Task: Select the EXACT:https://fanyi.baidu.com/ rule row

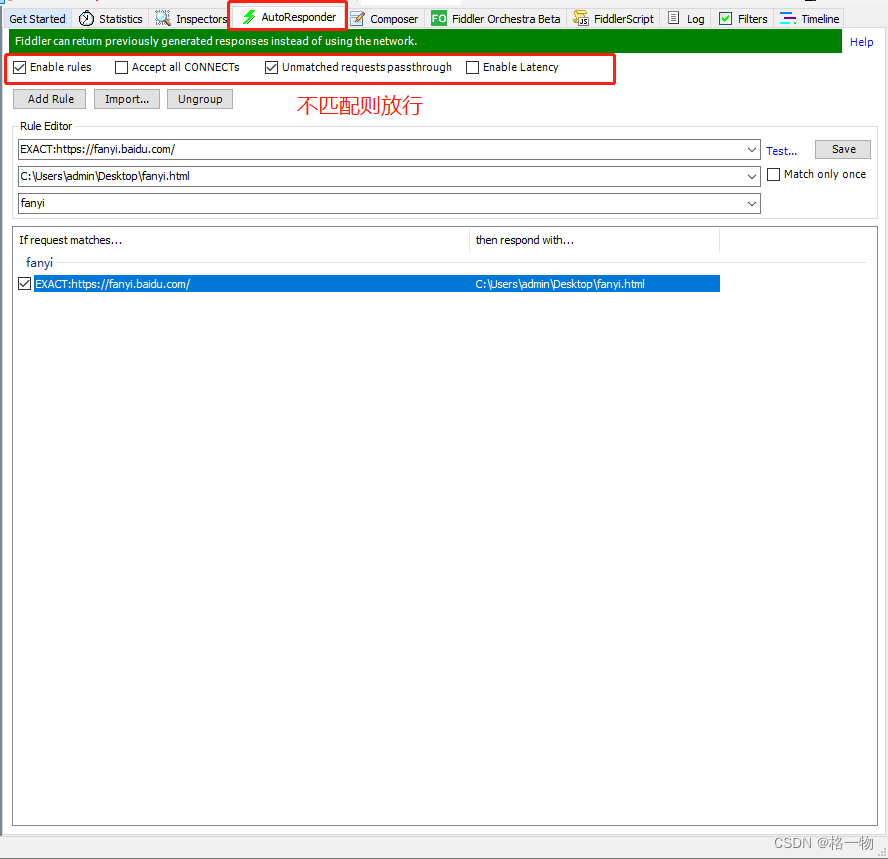Action: [x=377, y=284]
